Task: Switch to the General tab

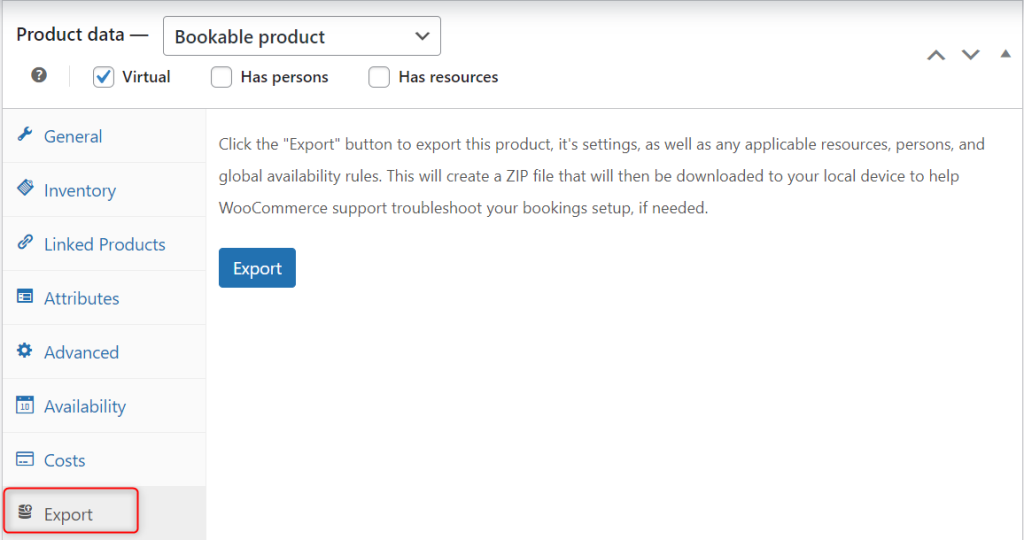Action: coord(73,136)
